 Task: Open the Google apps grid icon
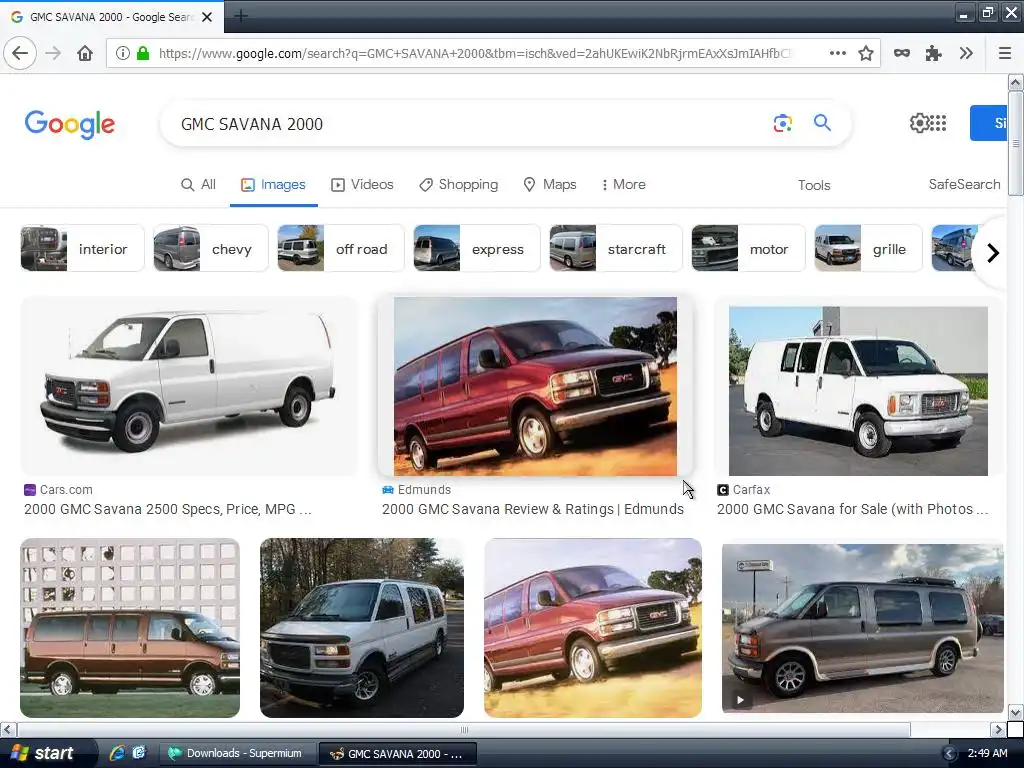[x=938, y=123]
